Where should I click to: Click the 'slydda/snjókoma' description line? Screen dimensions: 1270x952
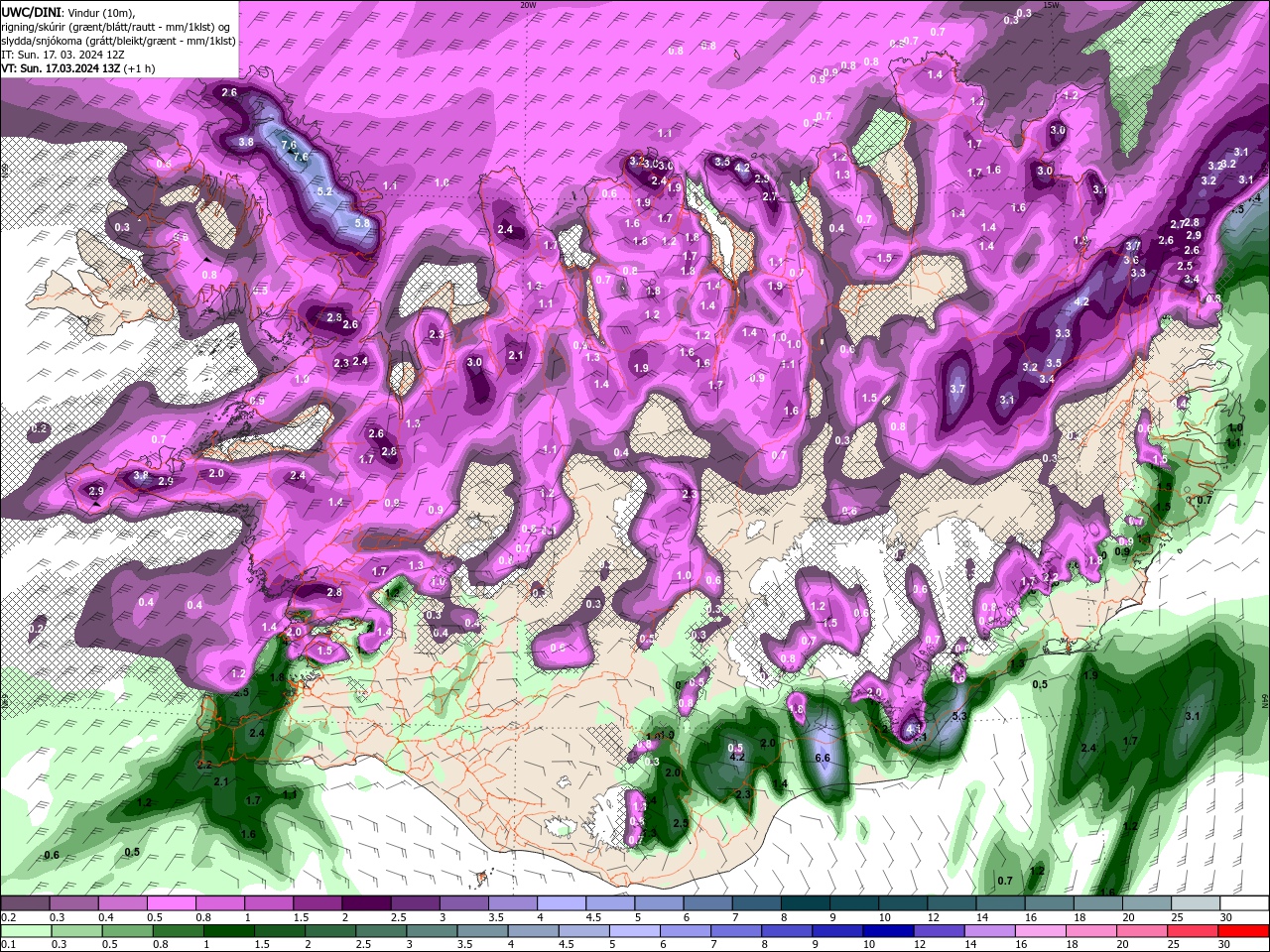click(118, 41)
